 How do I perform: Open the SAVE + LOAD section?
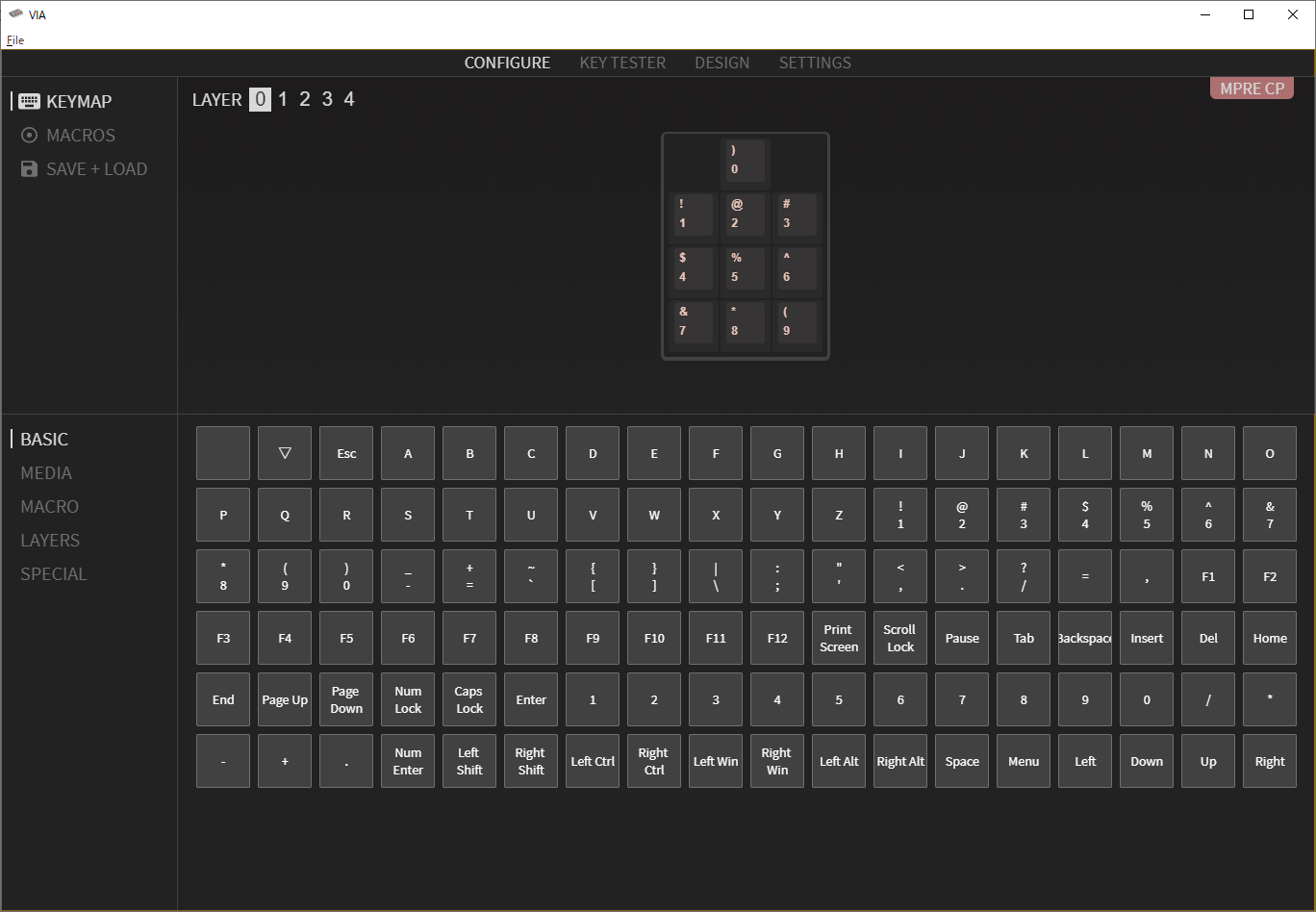click(84, 169)
